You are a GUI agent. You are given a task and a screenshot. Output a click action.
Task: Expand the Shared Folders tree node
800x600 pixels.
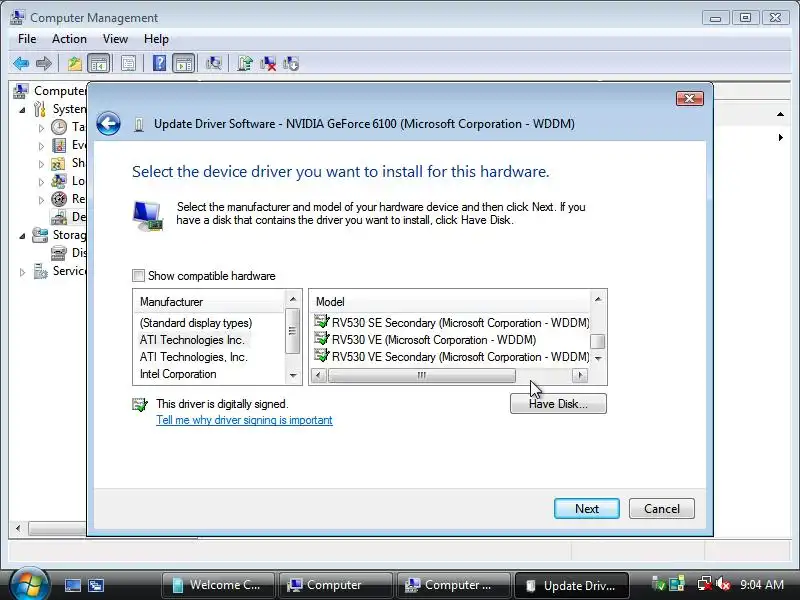point(42,164)
